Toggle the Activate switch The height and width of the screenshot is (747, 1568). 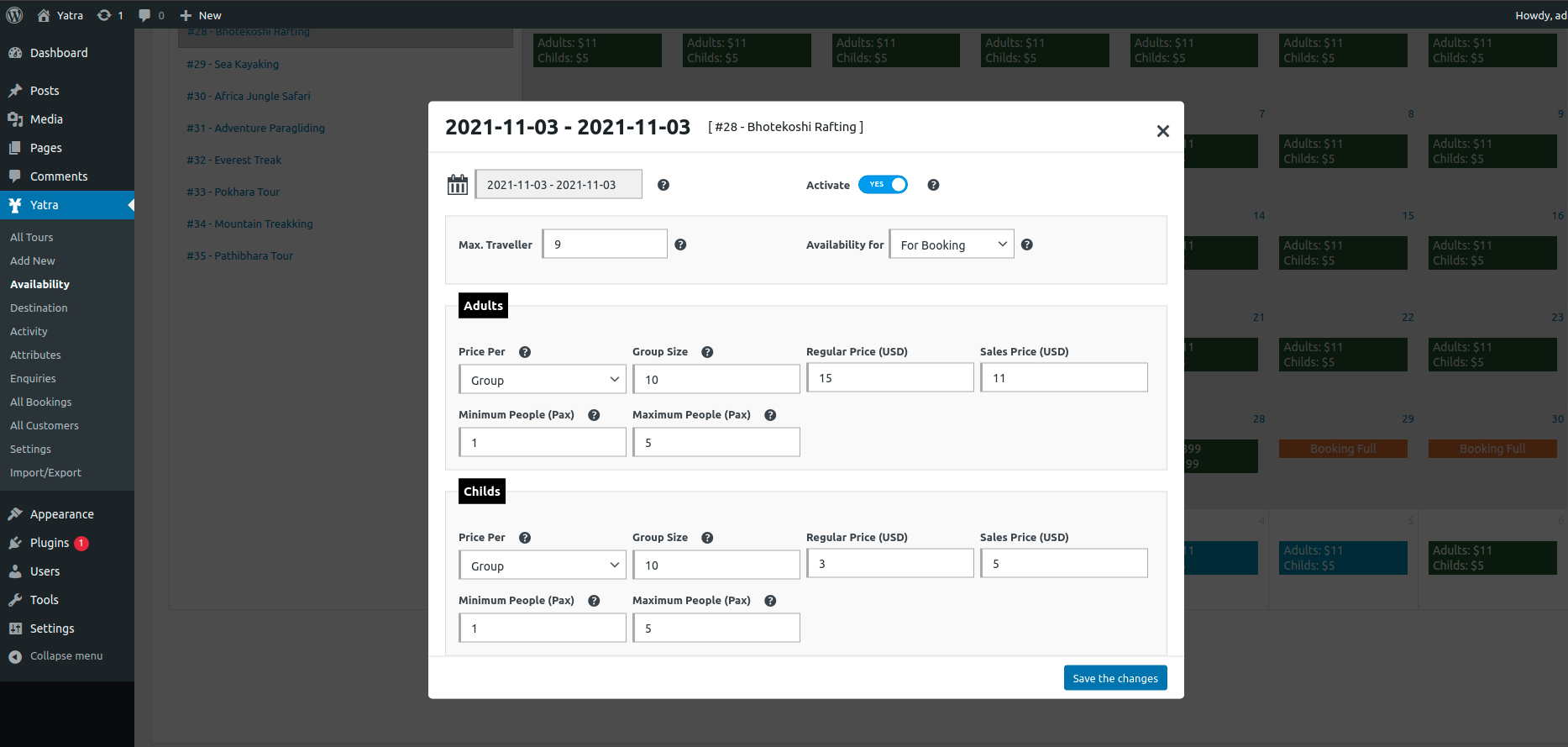click(x=883, y=185)
